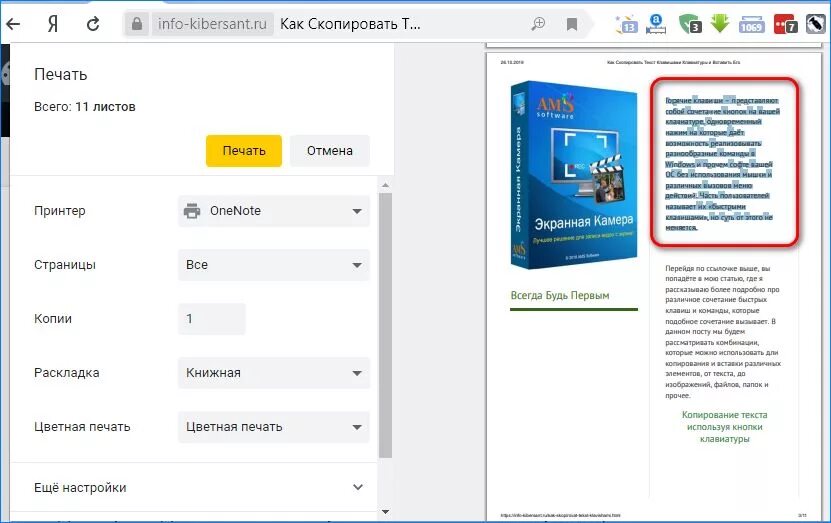Viewport: 831px width, 523px height.
Task: Open the mail extension showing 1069
Action: point(752,24)
